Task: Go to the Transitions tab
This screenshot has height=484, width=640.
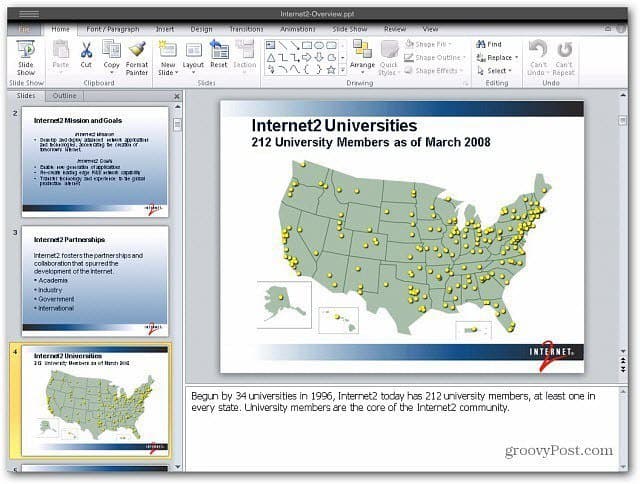Action: pyautogui.click(x=246, y=29)
